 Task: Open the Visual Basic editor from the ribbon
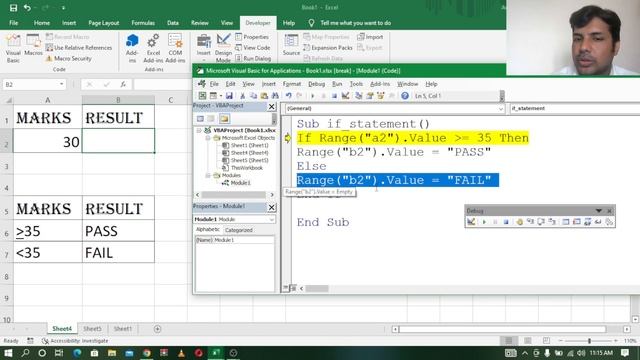(13, 48)
